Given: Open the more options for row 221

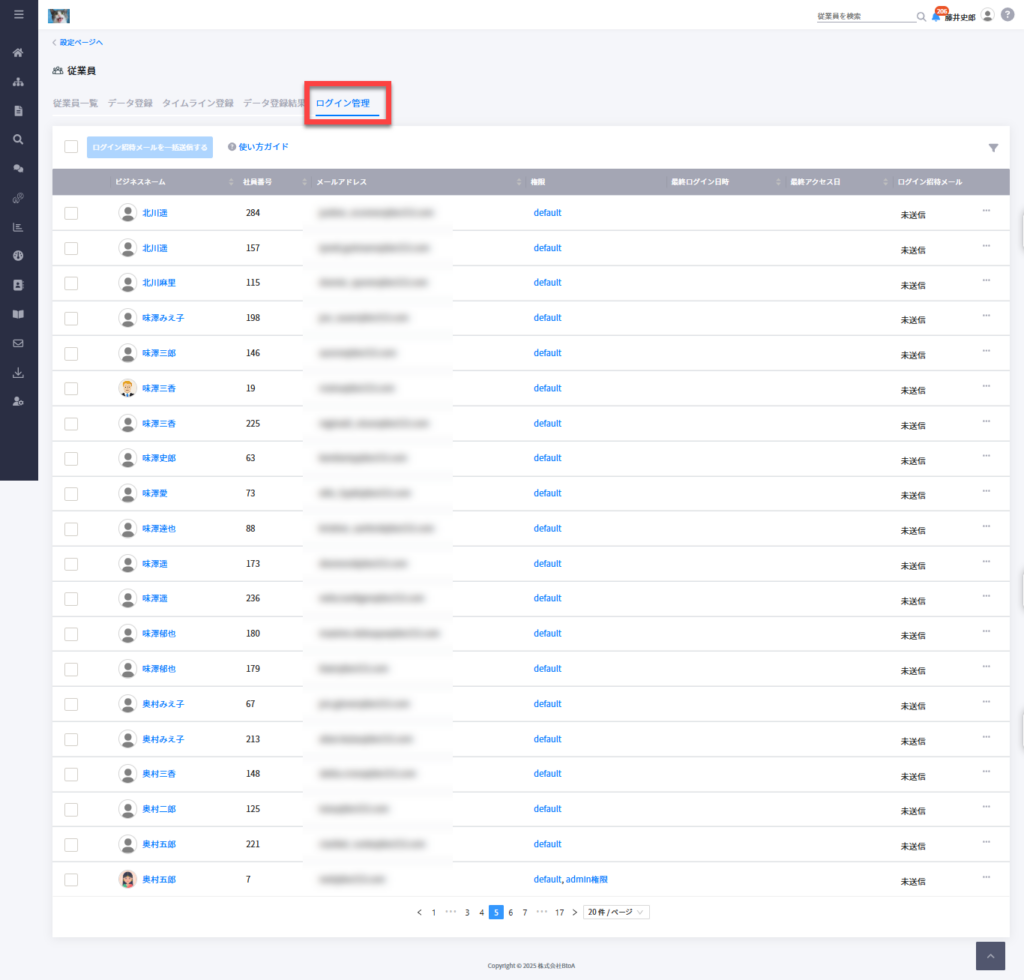Looking at the screenshot, I should click(986, 842).
